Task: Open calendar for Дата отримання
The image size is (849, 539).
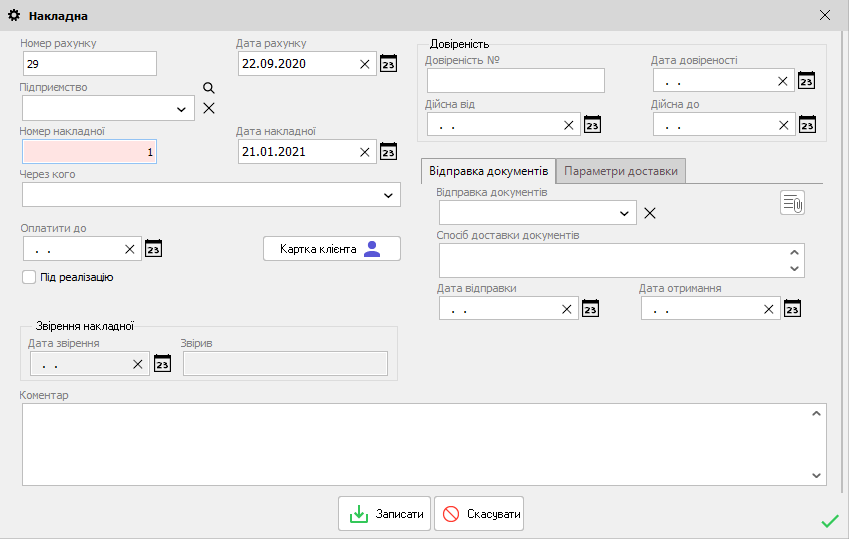Action: point(793,309)
